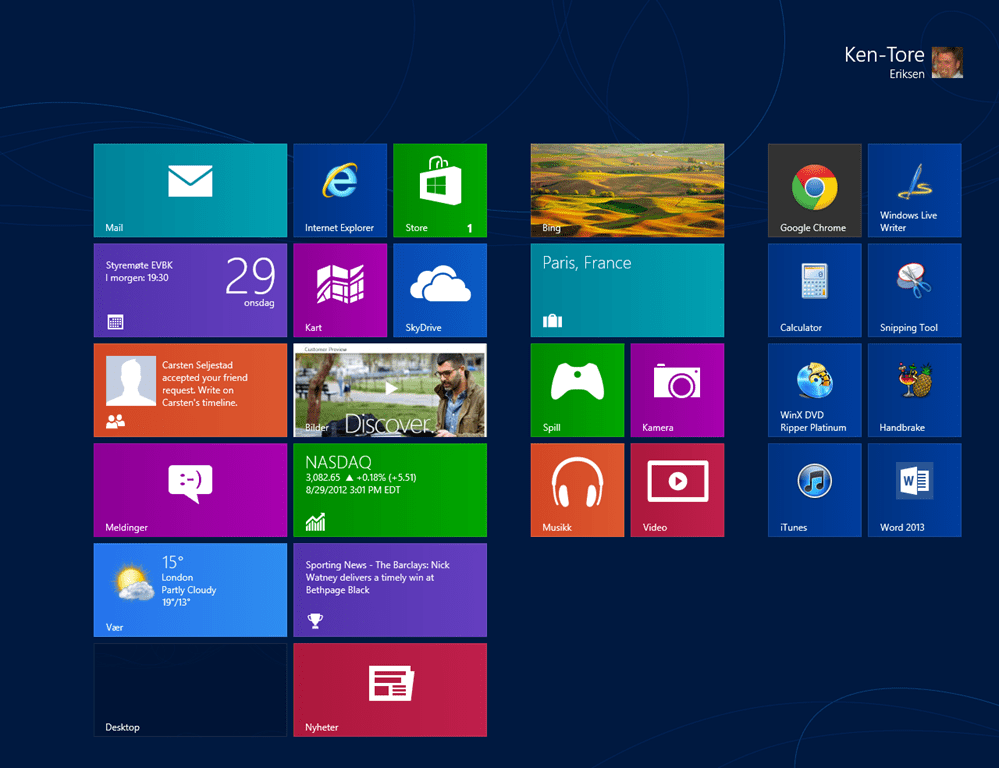Open the Store tile
The height and width of the screenshot is (768, 999).
pos(440,190)
